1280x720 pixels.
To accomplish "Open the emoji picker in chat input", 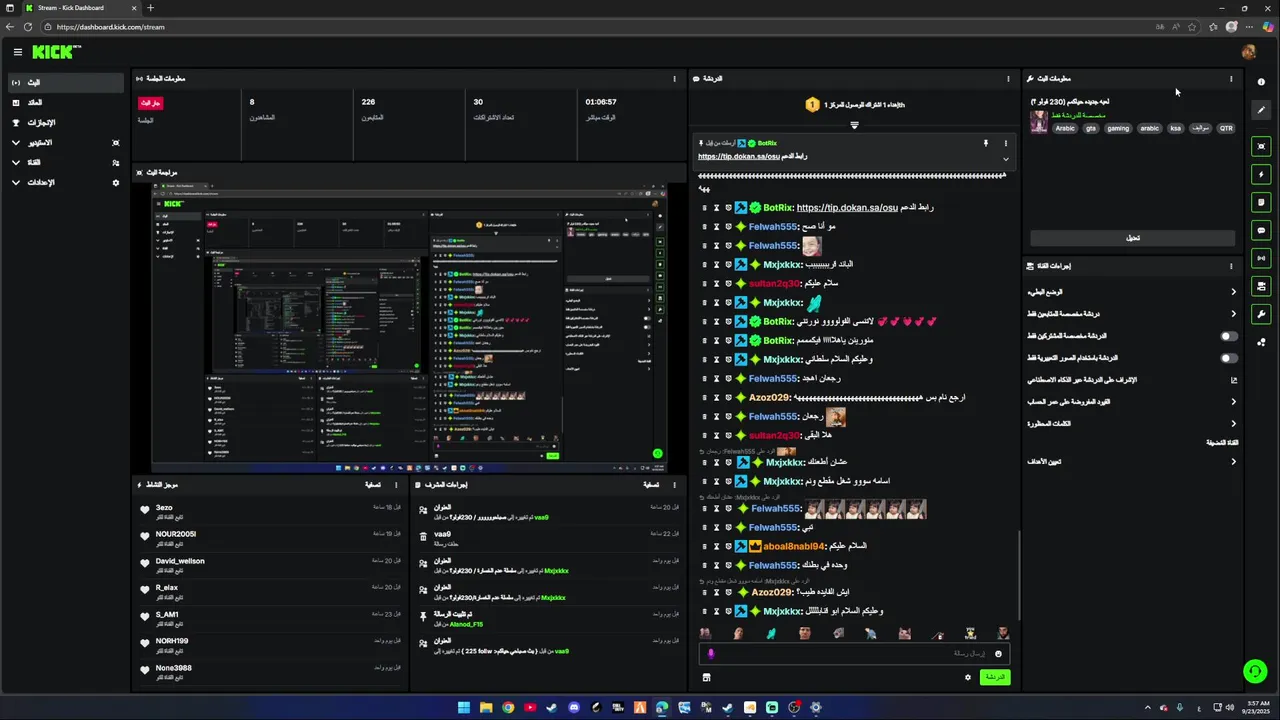I will coord(998,654).
